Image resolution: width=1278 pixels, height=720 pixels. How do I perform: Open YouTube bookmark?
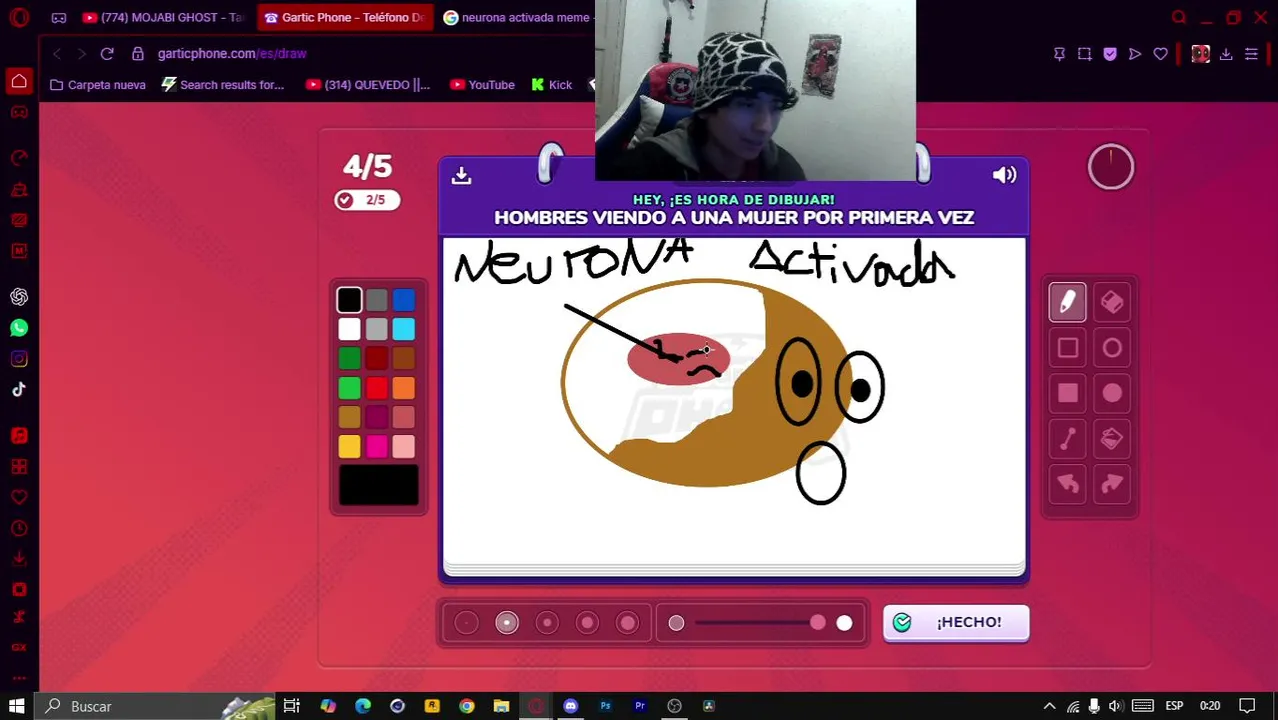482,85
